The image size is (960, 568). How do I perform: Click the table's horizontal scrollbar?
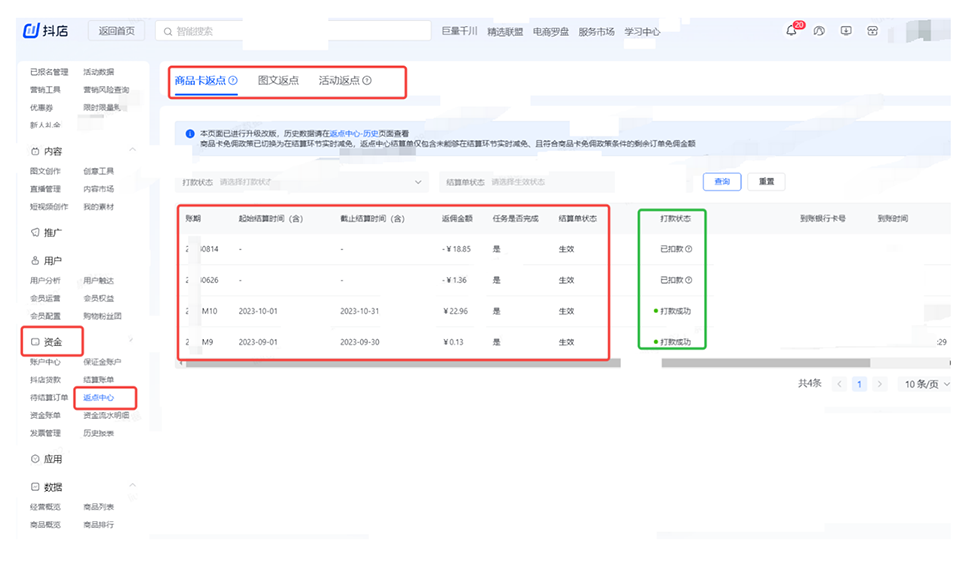[400, 363]
